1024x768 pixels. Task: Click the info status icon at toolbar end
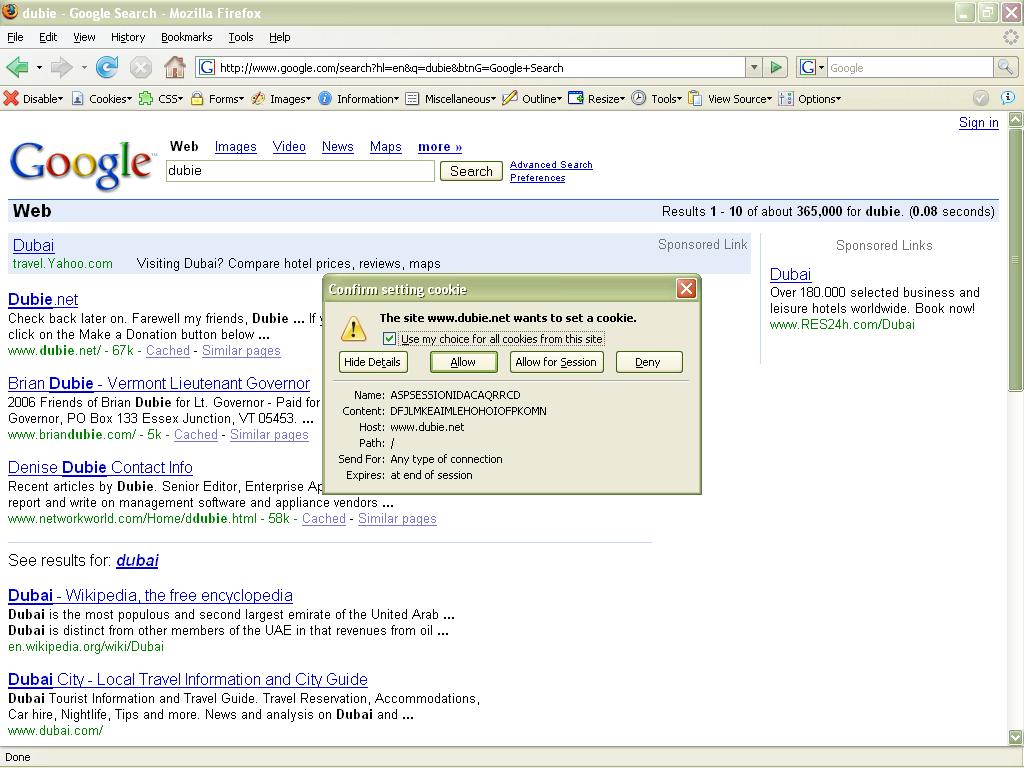tap(1008, 97)
